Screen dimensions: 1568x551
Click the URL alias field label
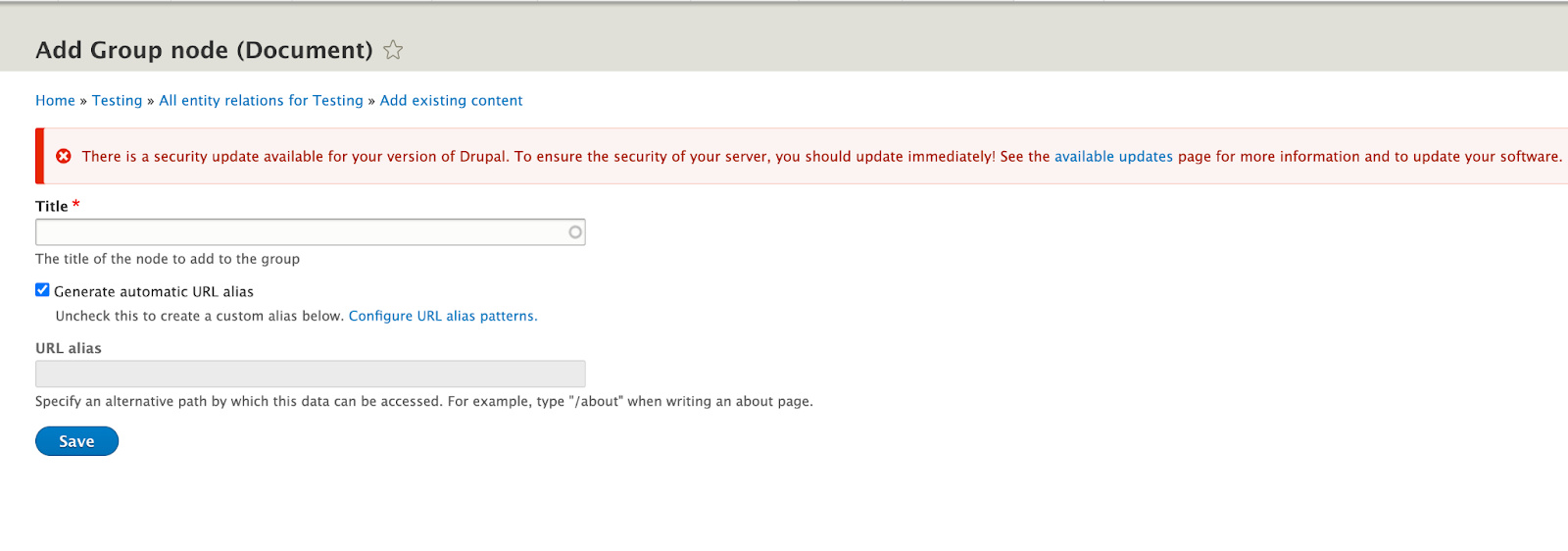click(69, 348)
